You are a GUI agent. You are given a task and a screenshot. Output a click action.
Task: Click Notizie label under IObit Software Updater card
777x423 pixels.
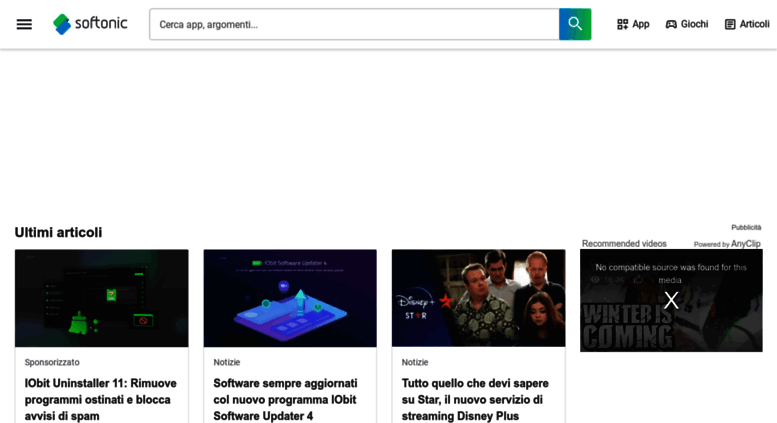(226, 362)
